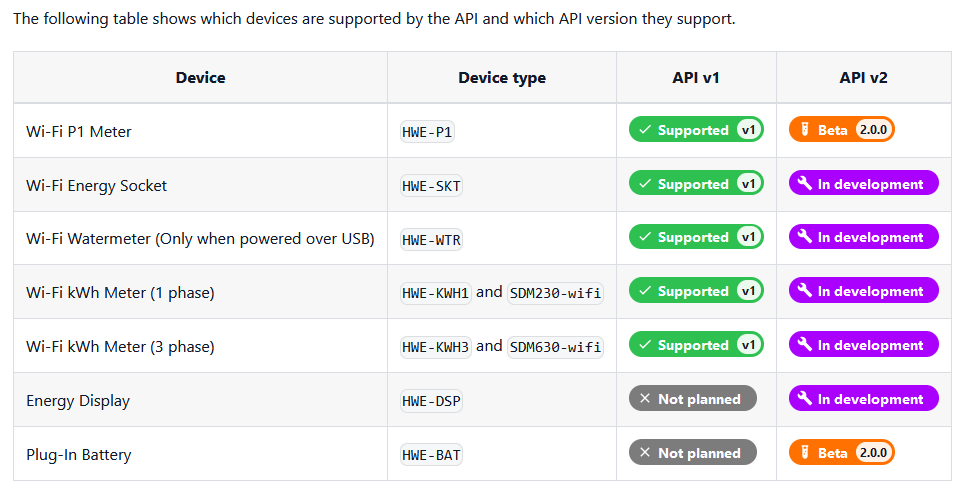Click the 2.0.0 version label for P1 Meter
Image resolution: width=966 pixels, height=494 pixels.
coord(874,129)
